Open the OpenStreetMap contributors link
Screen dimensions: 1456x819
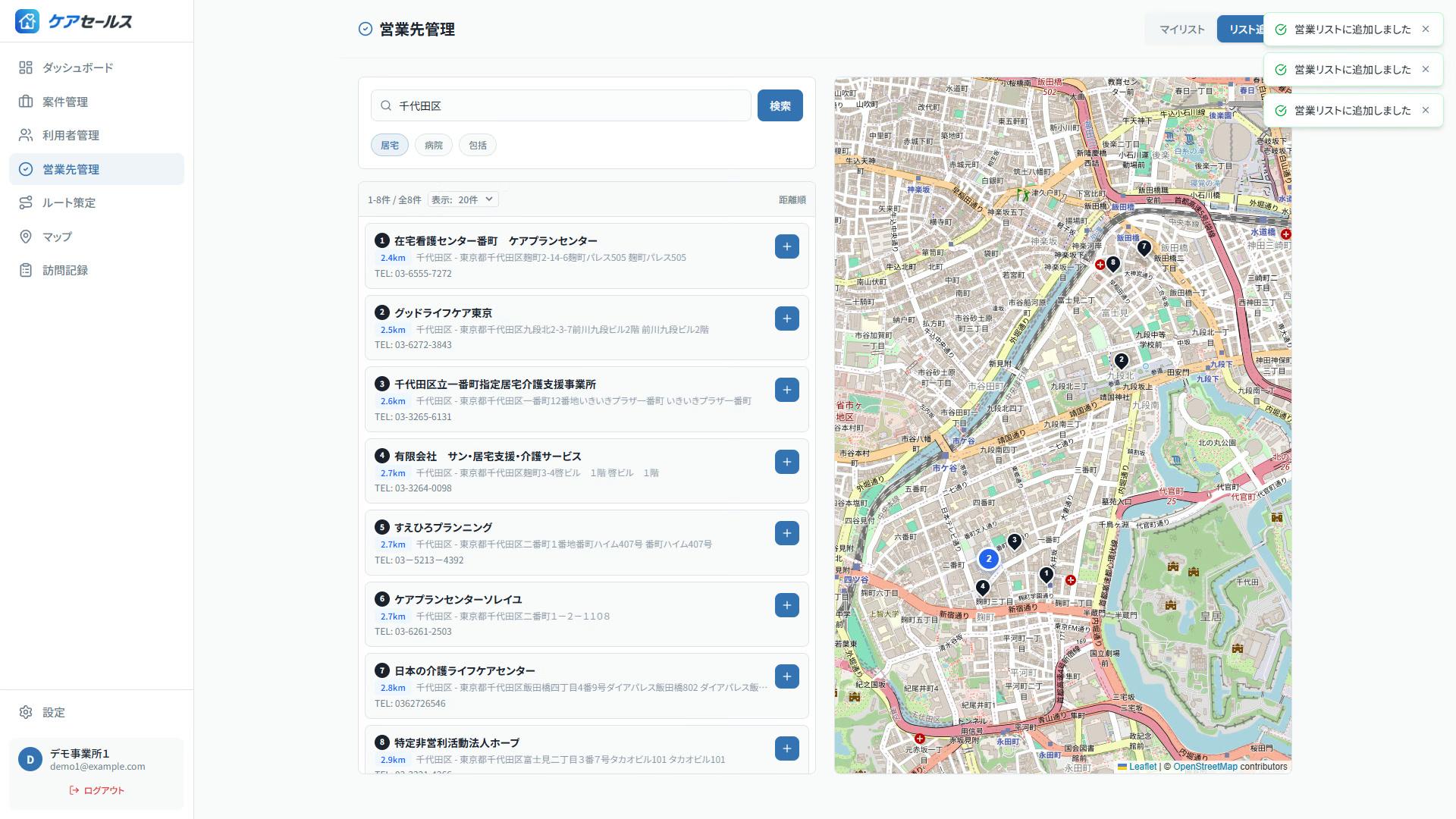pyautogui.click(x=1205, y=767)
